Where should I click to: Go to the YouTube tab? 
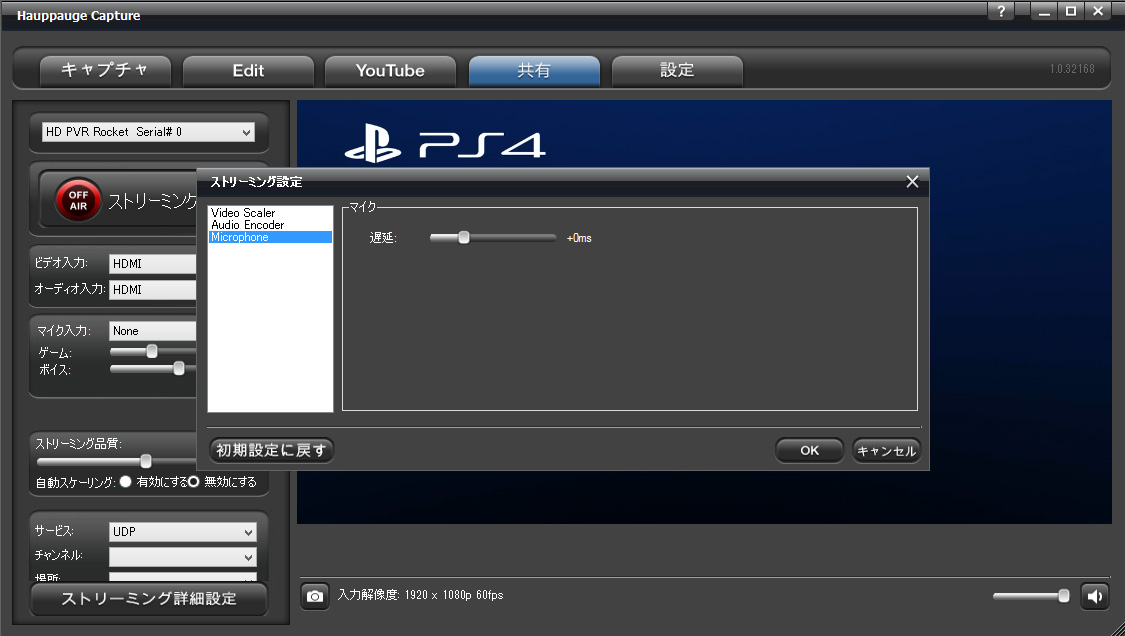[x=390, y=70]
